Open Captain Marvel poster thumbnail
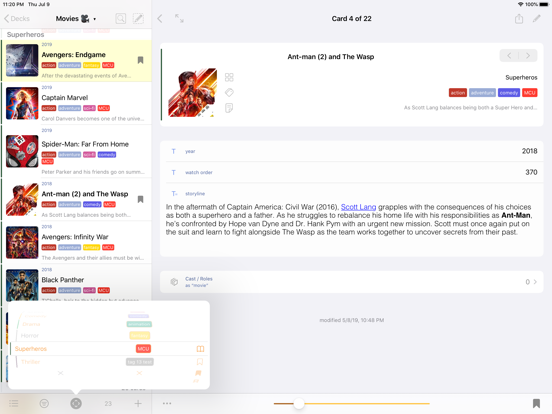 [x=22, y=104]
